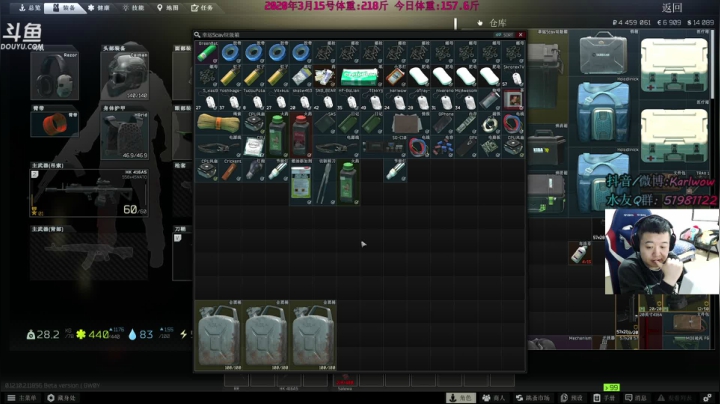Open the 主菜单 main menu
This screenshot has height=404, width=720.
pyautogui.click(x=22, y=398)
